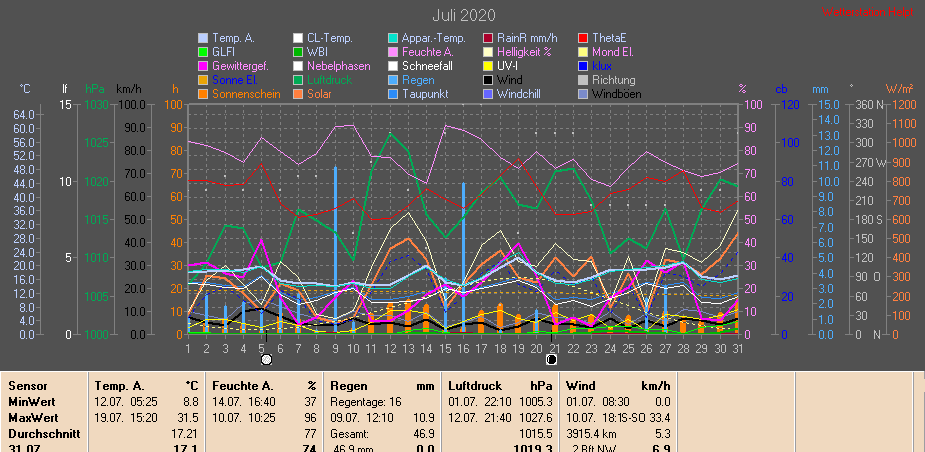Select the Taupunkt legend label
The image size is (925, 452).
[x=424, y=94]
